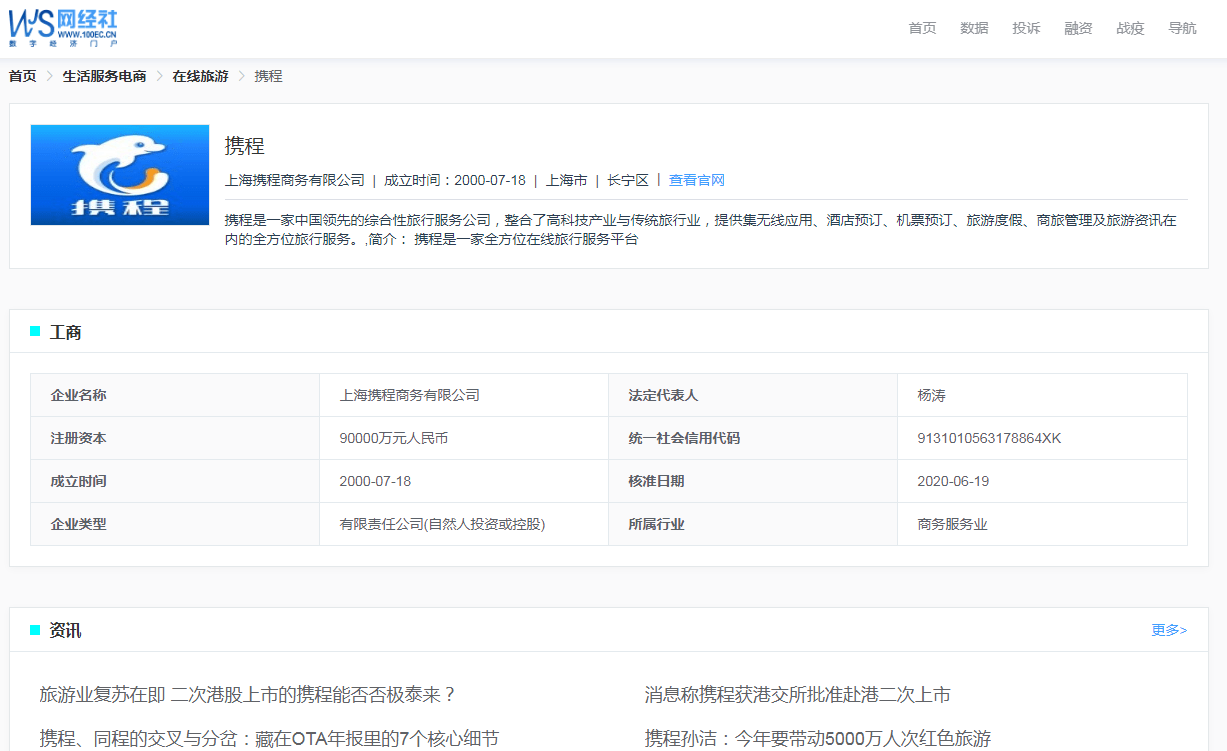Open the 战疫 navigation item
The height and width of the screenshot is (751, 1227).
coord(1130,28)
